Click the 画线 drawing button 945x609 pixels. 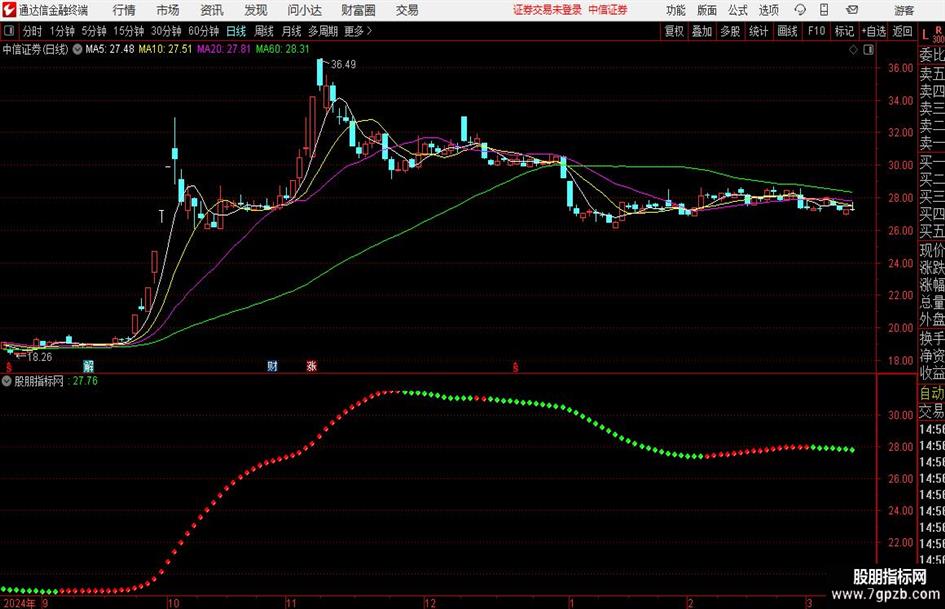pyautogui.click(x=787, y=31)
